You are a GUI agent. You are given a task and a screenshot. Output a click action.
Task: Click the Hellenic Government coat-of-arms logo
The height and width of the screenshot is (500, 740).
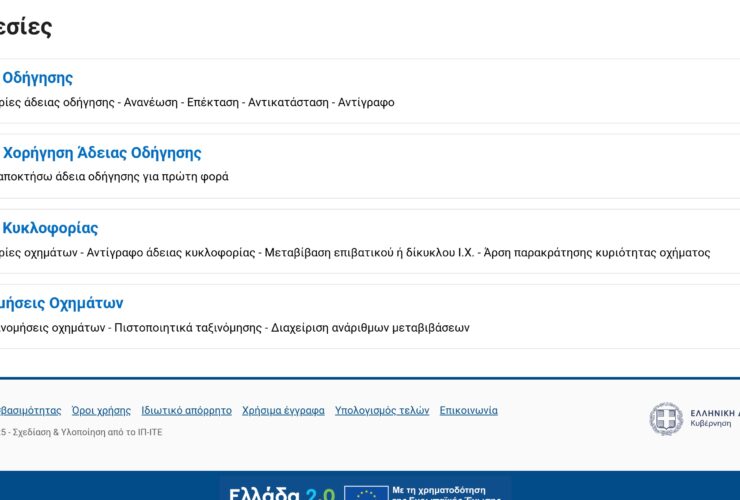pyautogui.click(x=666, y=419)
